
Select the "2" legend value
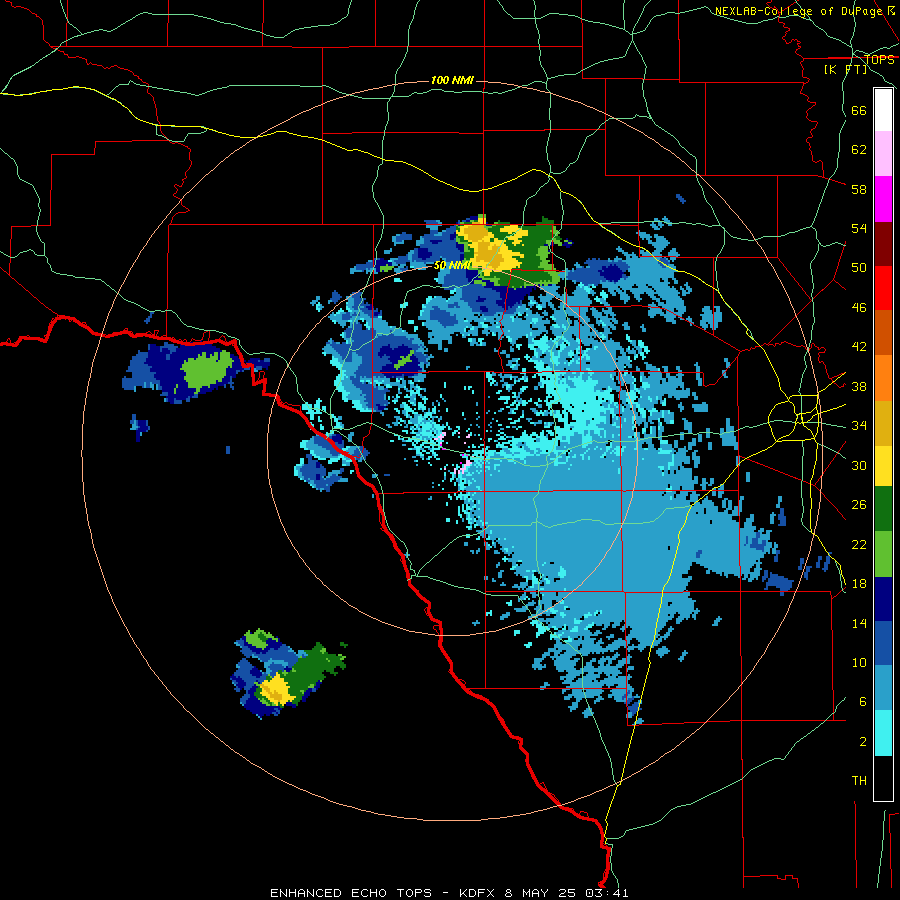pos(863,742)
